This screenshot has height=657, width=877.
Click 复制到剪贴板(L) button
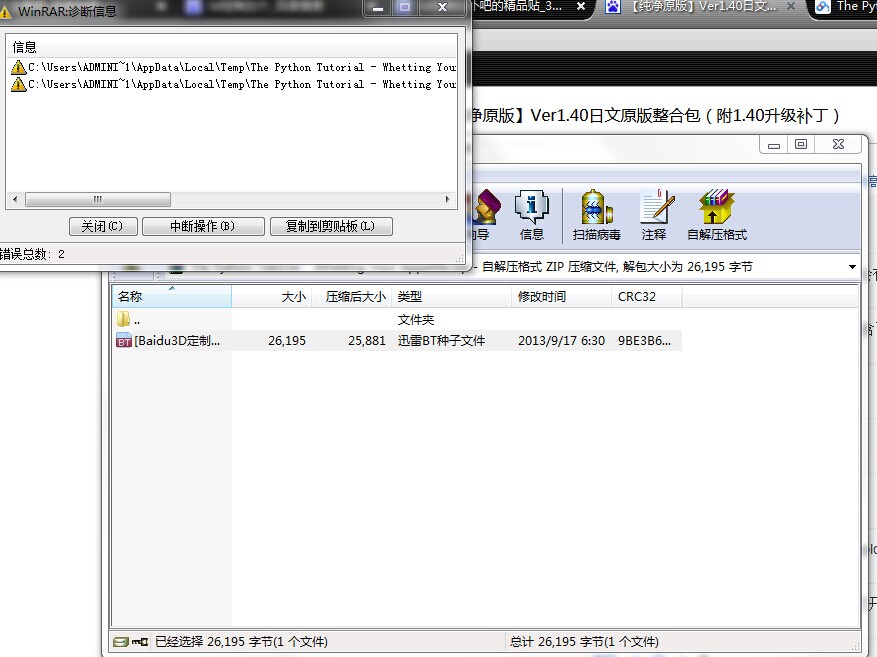[331, 226]
